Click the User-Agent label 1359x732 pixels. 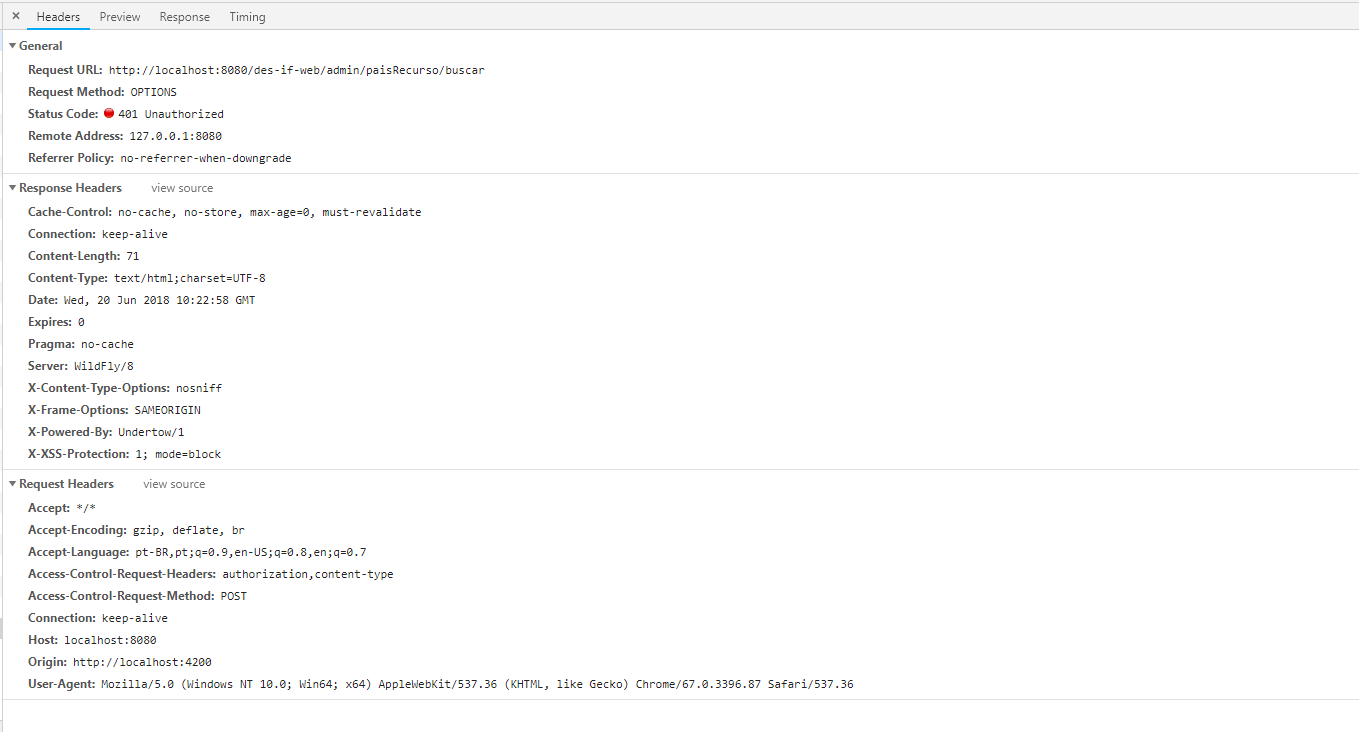tap(62, 684)
